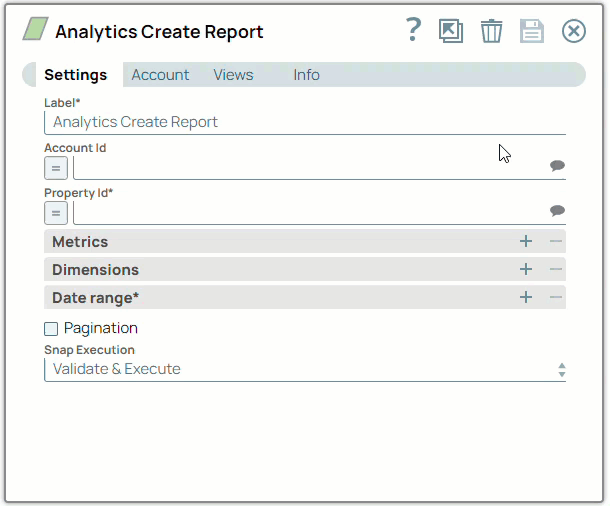Delete the snap using the trash icon
This screenshot has height=506, width=610.
click(491, 31)
